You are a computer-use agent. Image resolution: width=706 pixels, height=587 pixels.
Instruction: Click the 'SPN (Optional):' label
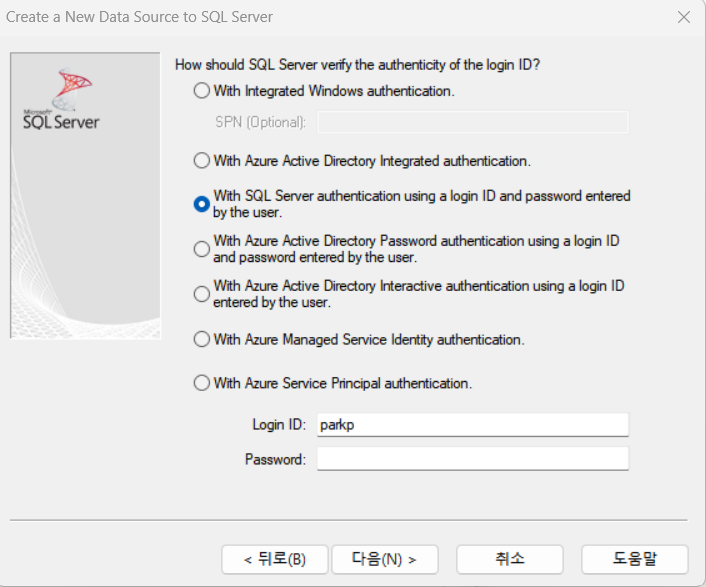tap(261, 122)
